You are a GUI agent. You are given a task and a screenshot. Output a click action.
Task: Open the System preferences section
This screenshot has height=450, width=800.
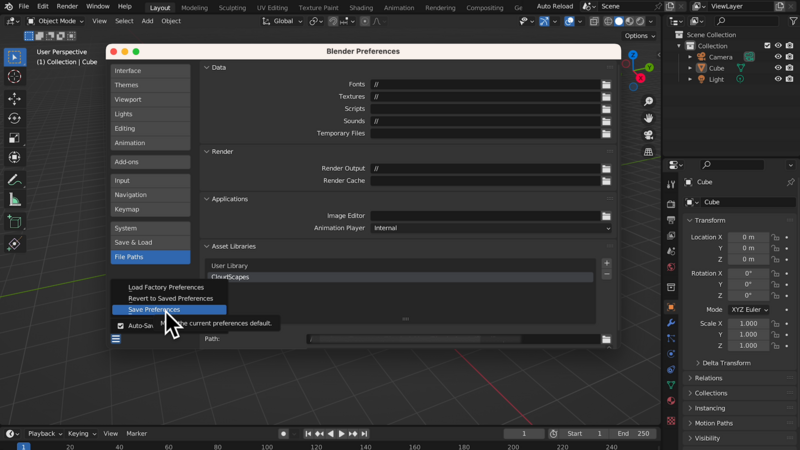point(151,228)
